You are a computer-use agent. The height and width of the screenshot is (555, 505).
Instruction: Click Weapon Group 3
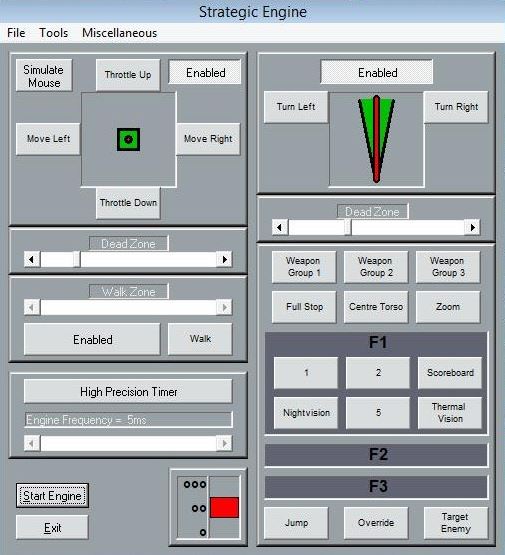448,267
